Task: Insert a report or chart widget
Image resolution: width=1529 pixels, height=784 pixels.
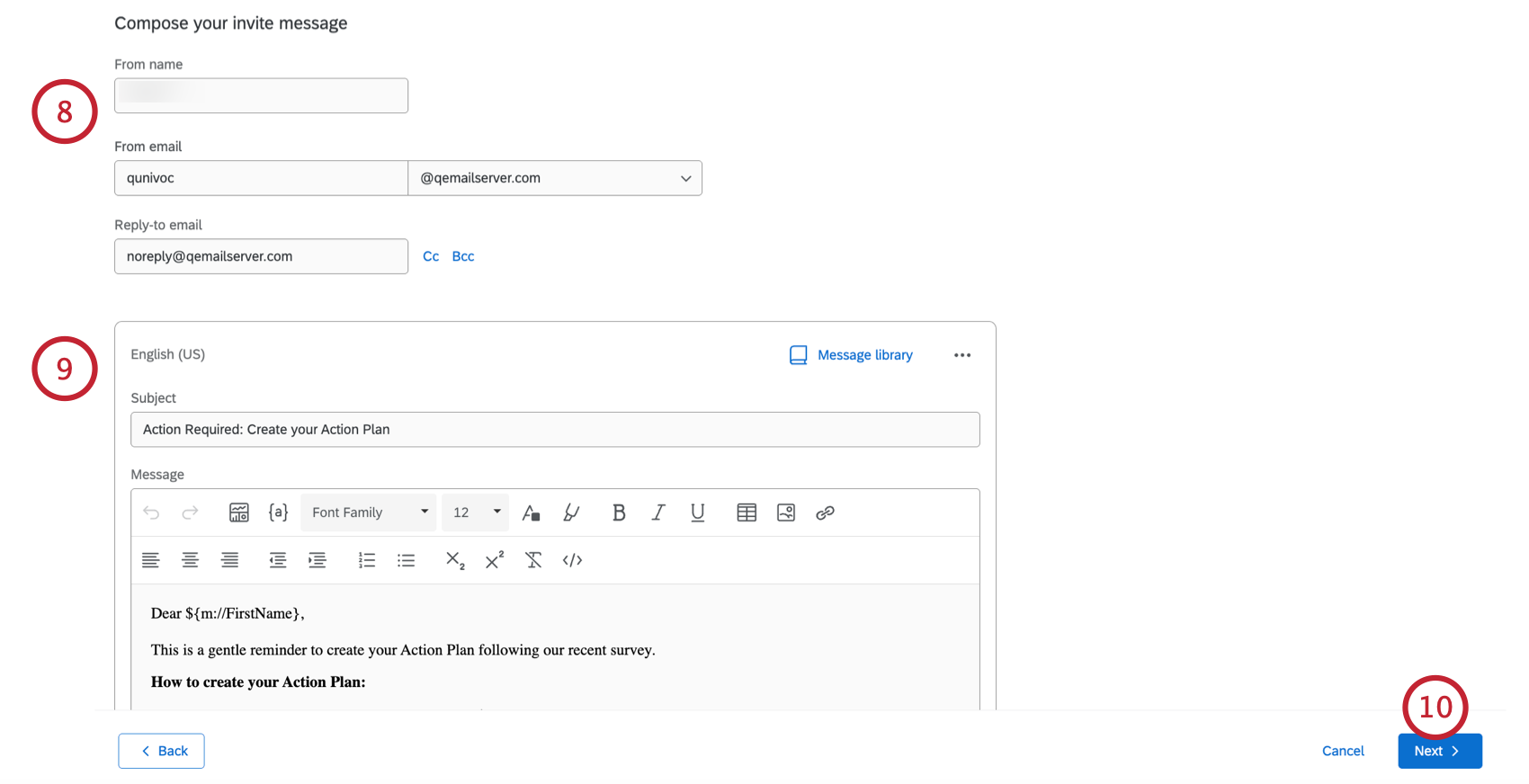Action: (x=239, y=512)
